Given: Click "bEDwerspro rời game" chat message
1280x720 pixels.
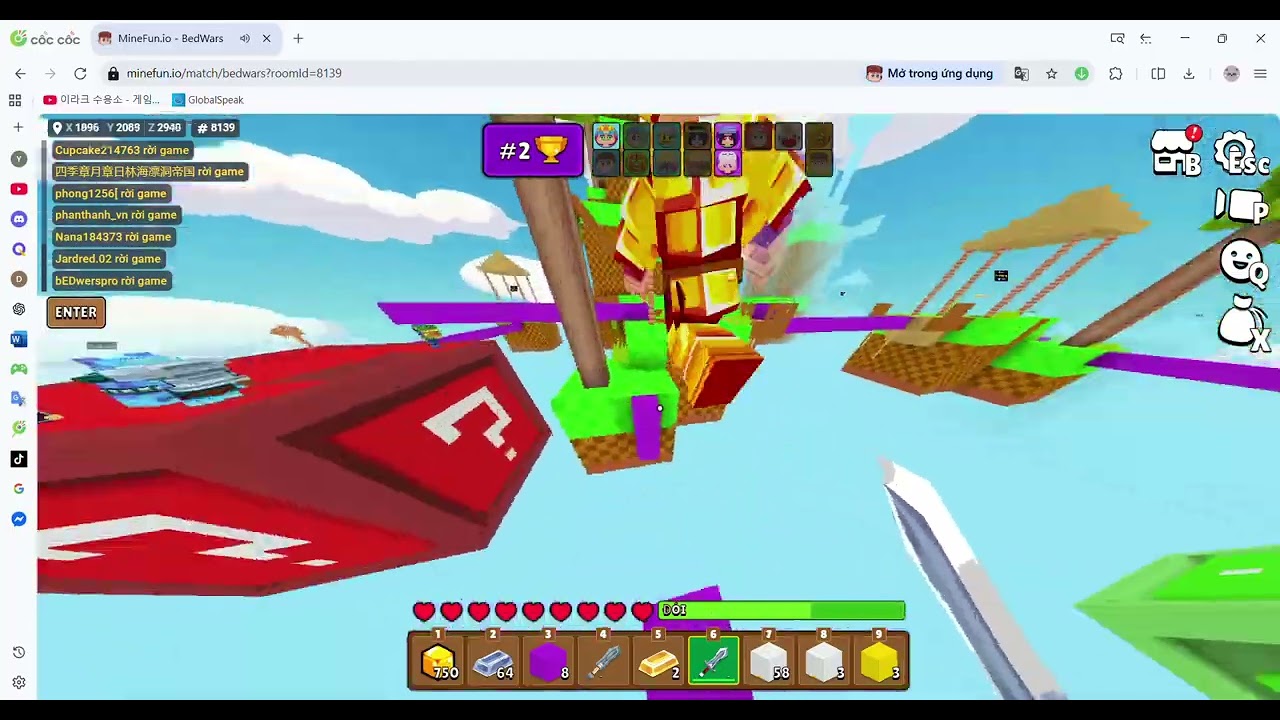Looking at the screenshot, I should [111, 281].
